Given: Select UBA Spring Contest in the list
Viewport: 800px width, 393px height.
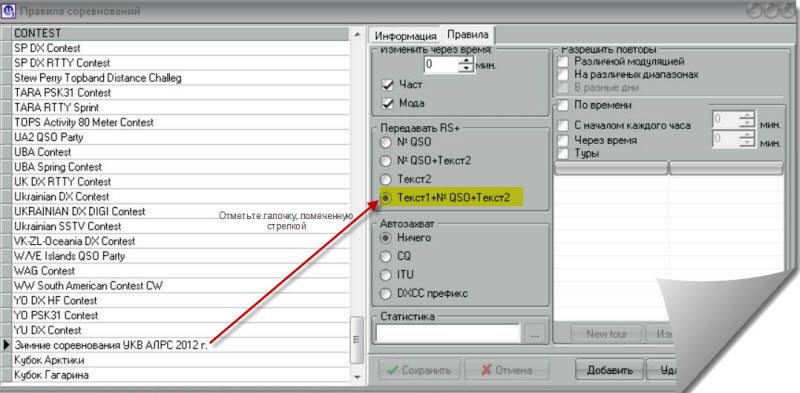Looking at the screenshot, I should 181,167.
